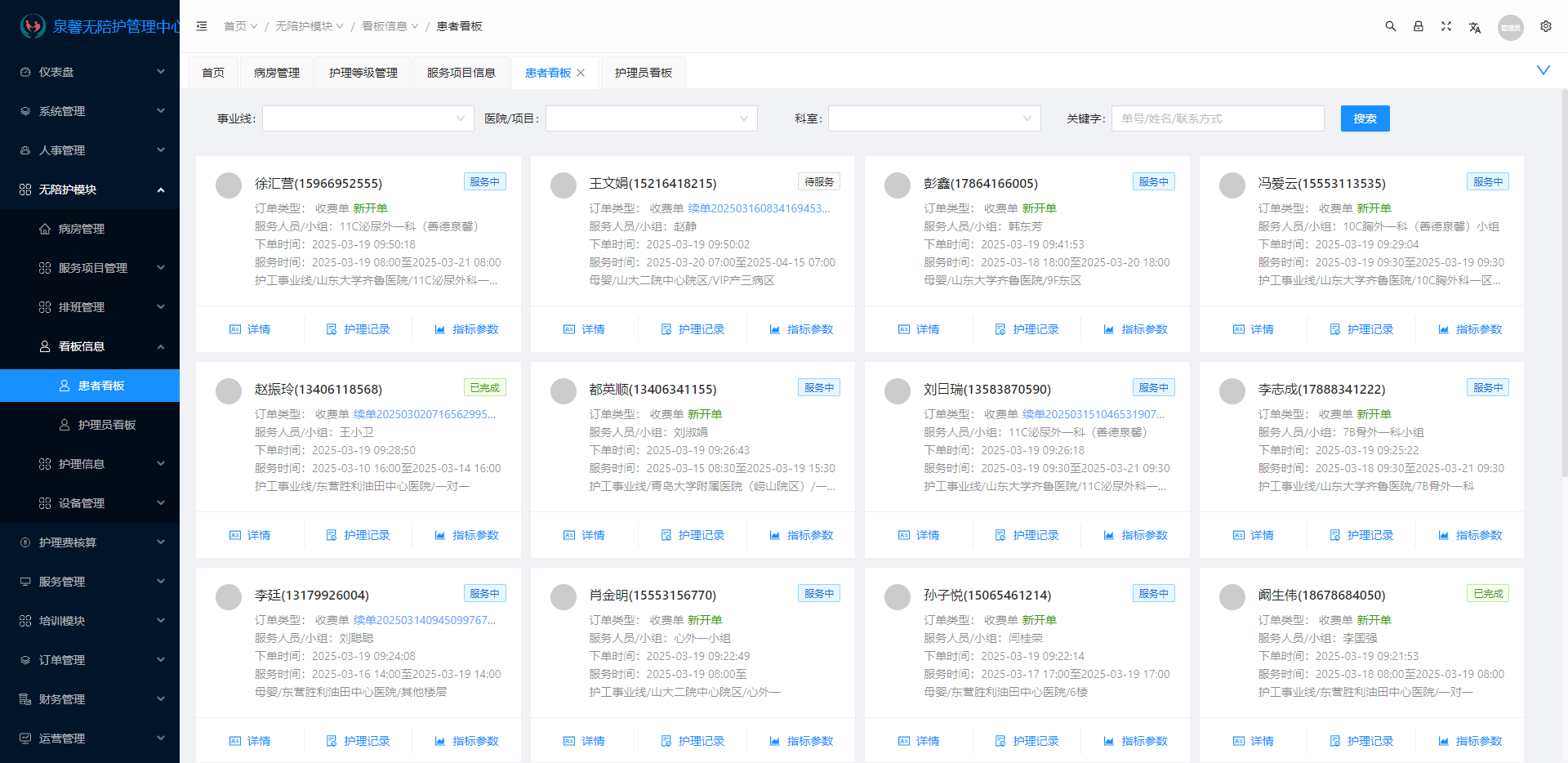Open the tab options chevron at right
Screen dimensions: 1568x763
pos(1543,70)
